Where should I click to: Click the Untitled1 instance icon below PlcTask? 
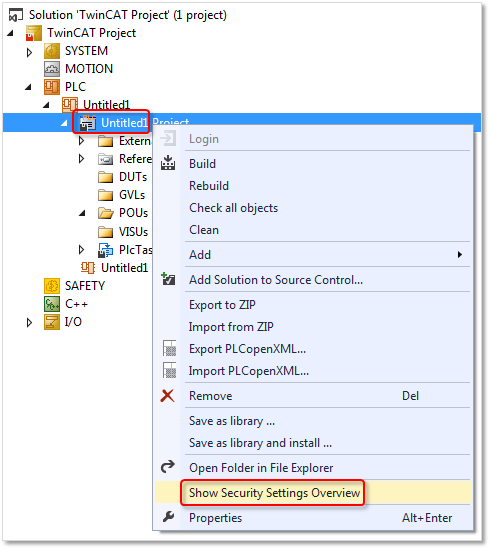[x=88, y=268]
